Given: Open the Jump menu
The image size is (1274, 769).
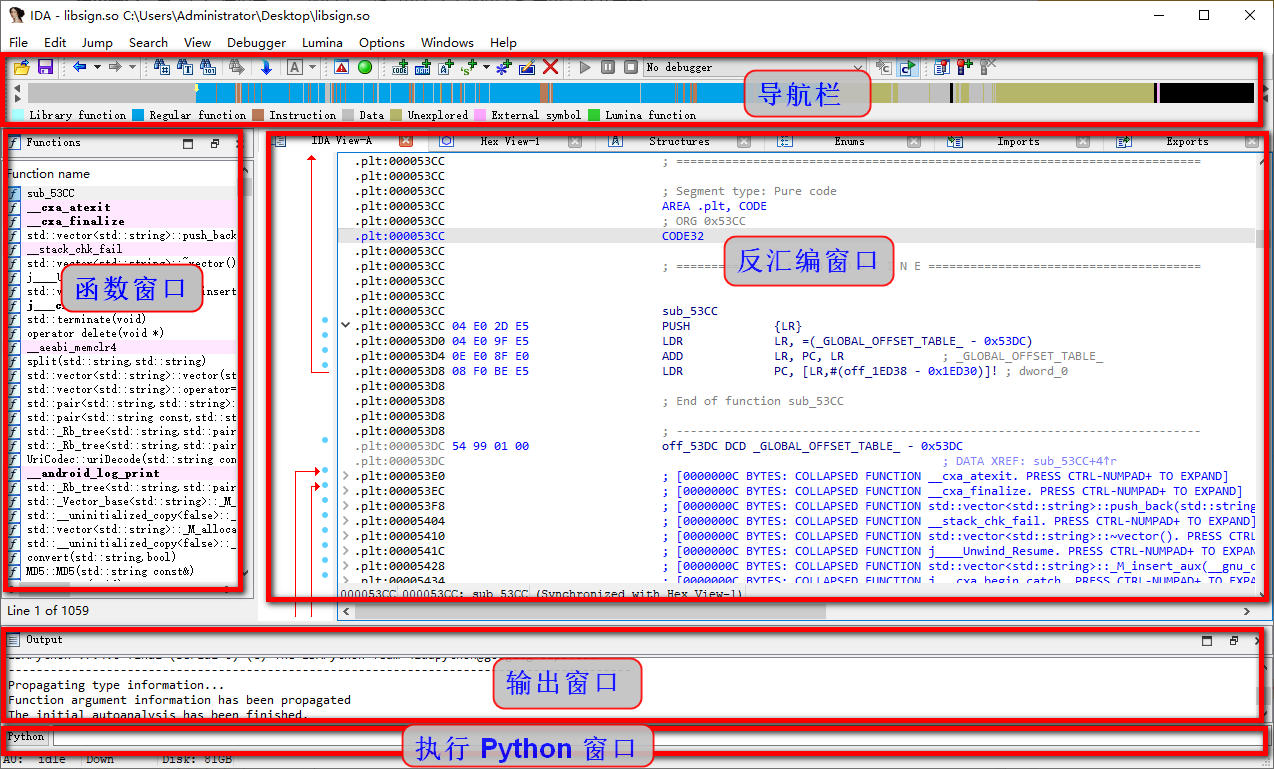Looking at the screenshot, I should point(97,42).
